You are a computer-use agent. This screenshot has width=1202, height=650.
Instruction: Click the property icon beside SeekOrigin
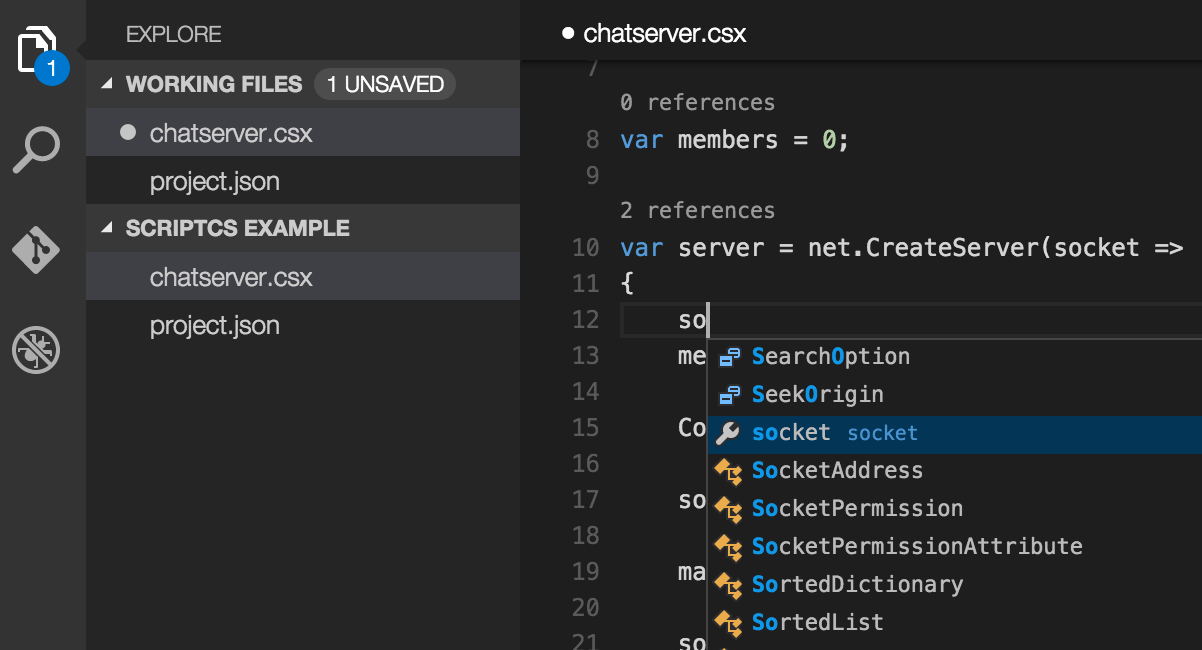pyautogui.click(x=729, y=393)
